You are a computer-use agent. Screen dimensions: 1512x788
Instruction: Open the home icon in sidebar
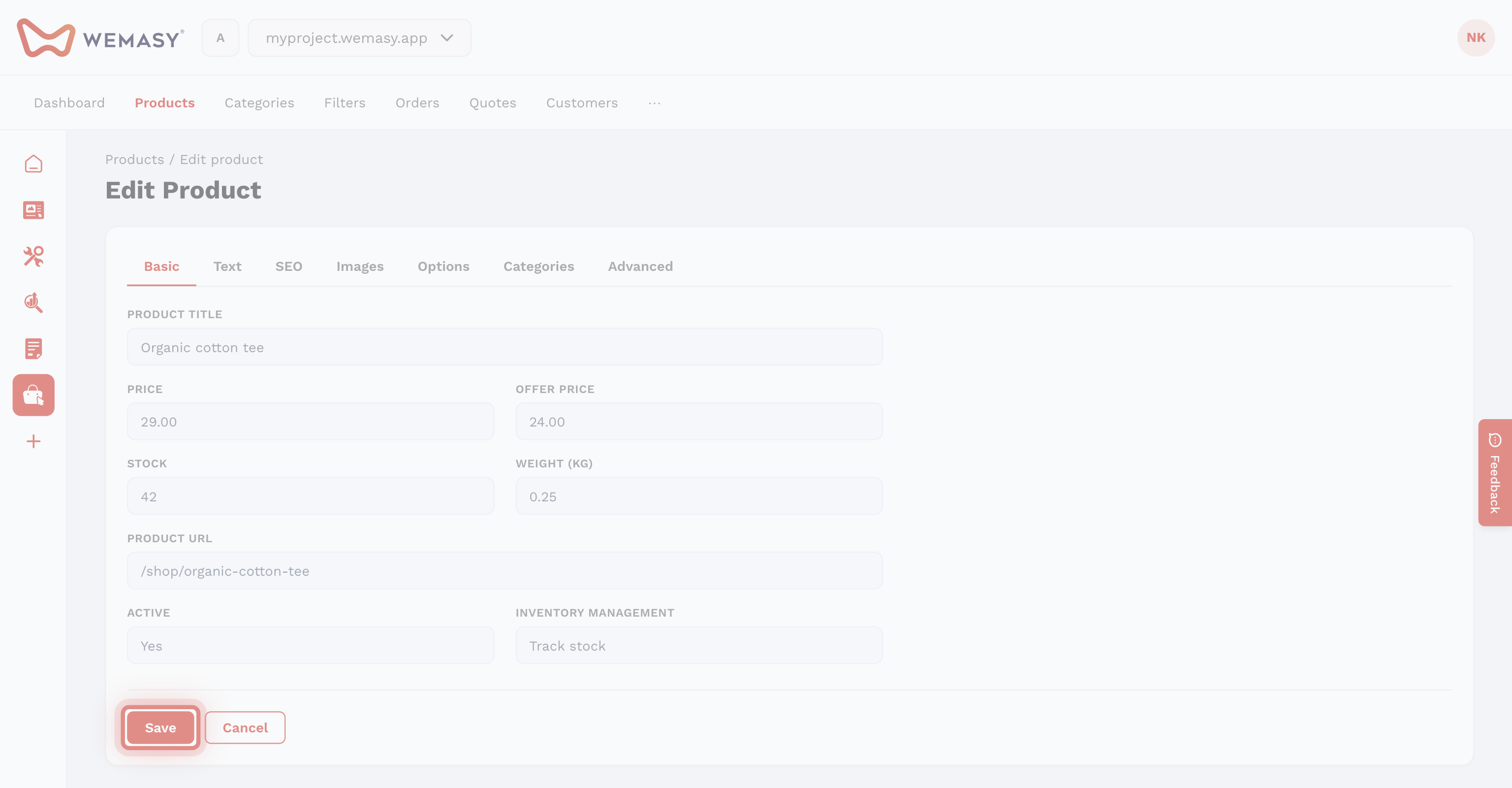33,164
